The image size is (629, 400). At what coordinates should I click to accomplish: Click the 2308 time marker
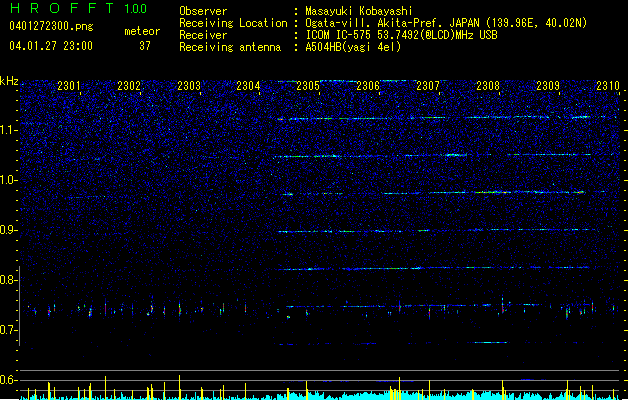488,86
